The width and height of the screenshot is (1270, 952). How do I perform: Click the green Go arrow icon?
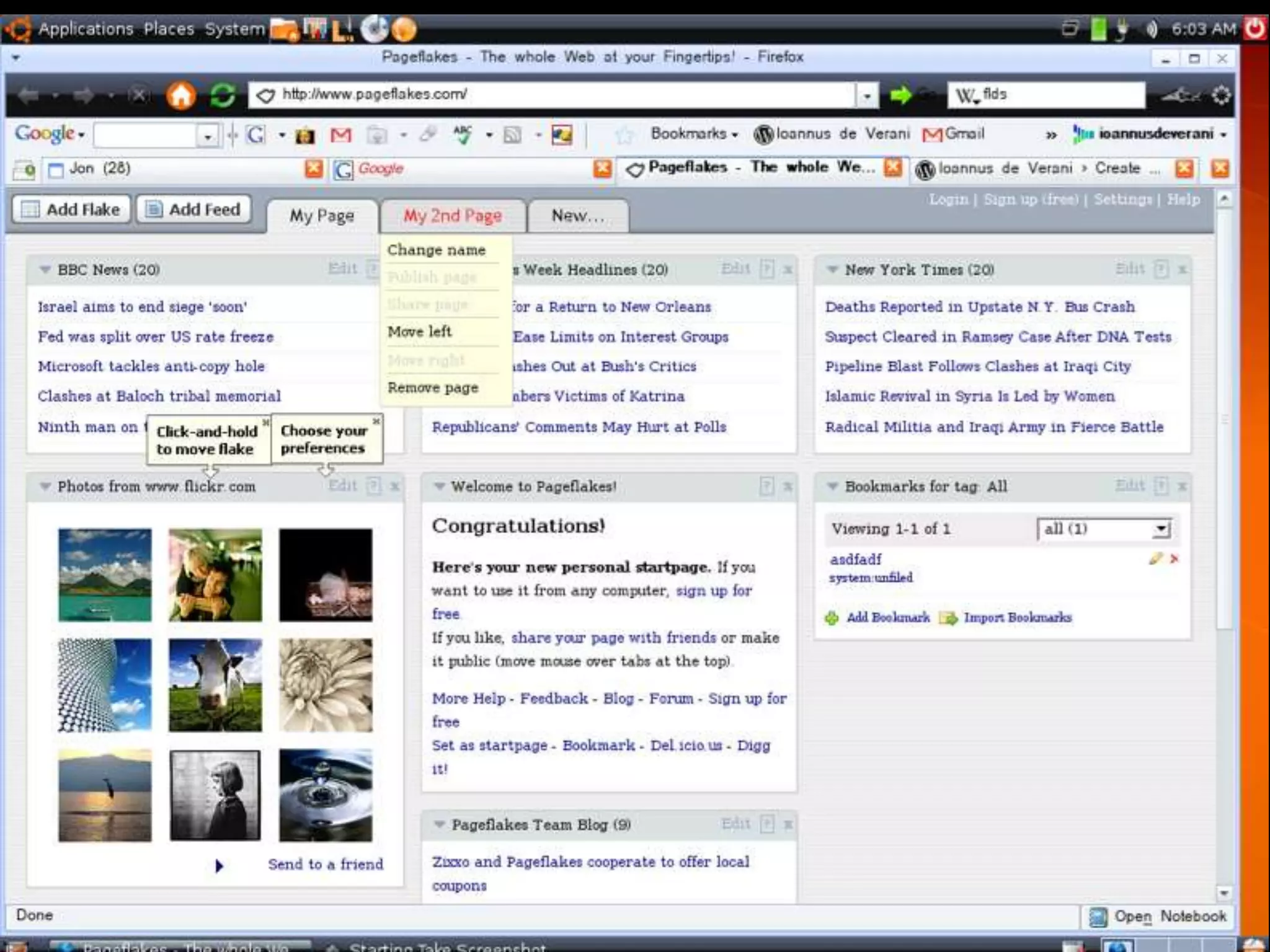click(x=900, y=95)
